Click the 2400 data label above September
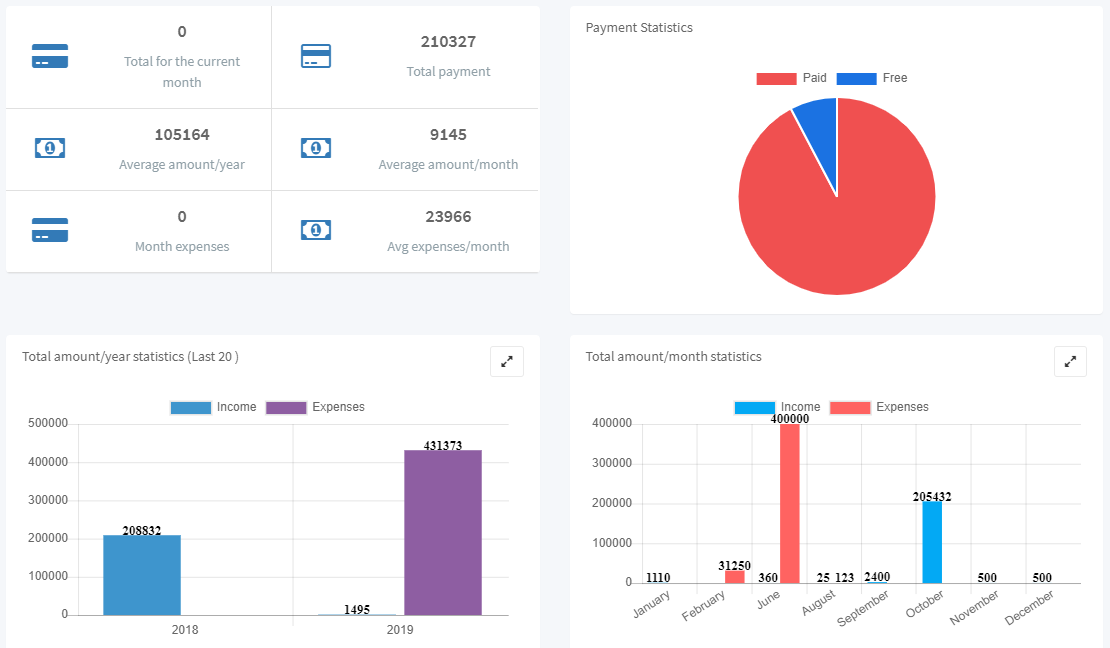The image size is (1110, 648). 877,577
